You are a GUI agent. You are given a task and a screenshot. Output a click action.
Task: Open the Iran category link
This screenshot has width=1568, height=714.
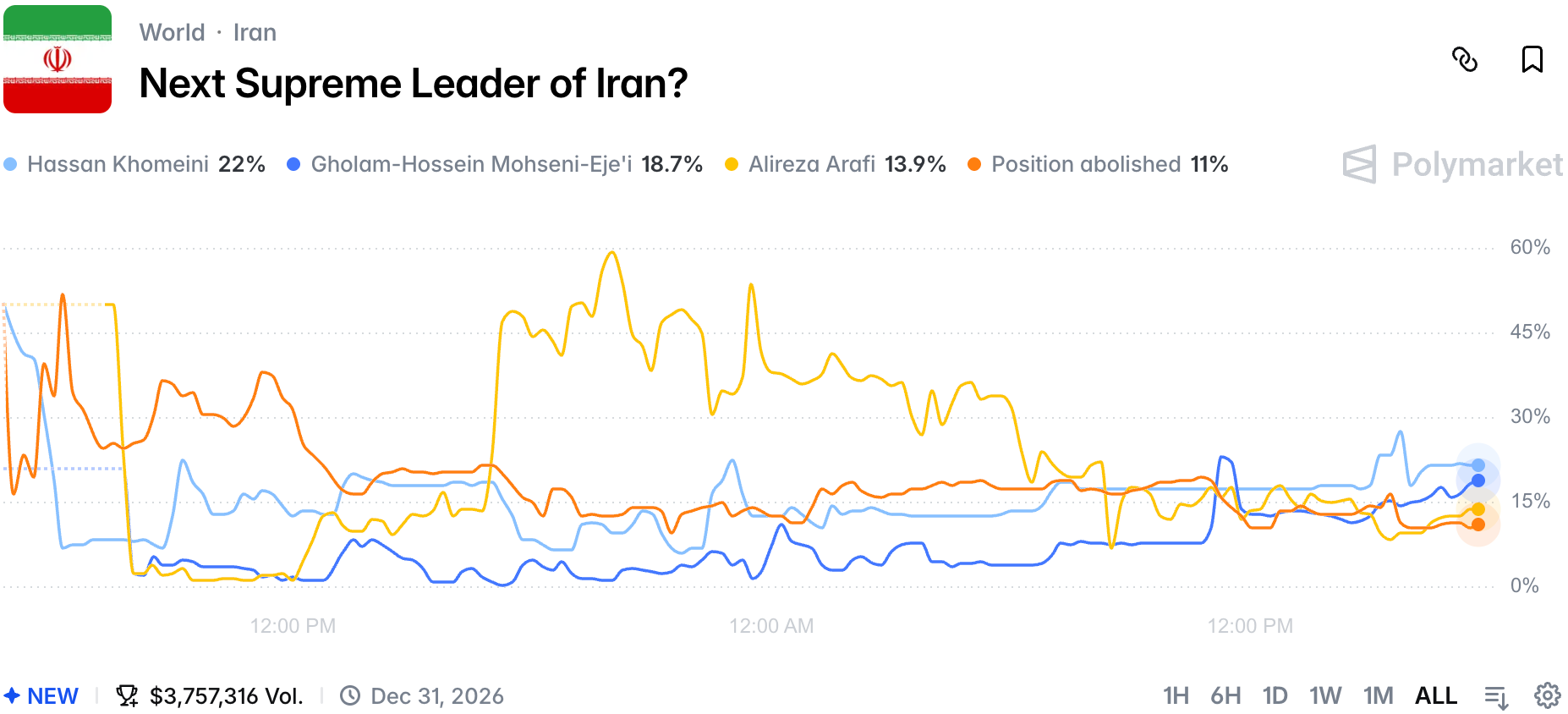click(255, 32)
